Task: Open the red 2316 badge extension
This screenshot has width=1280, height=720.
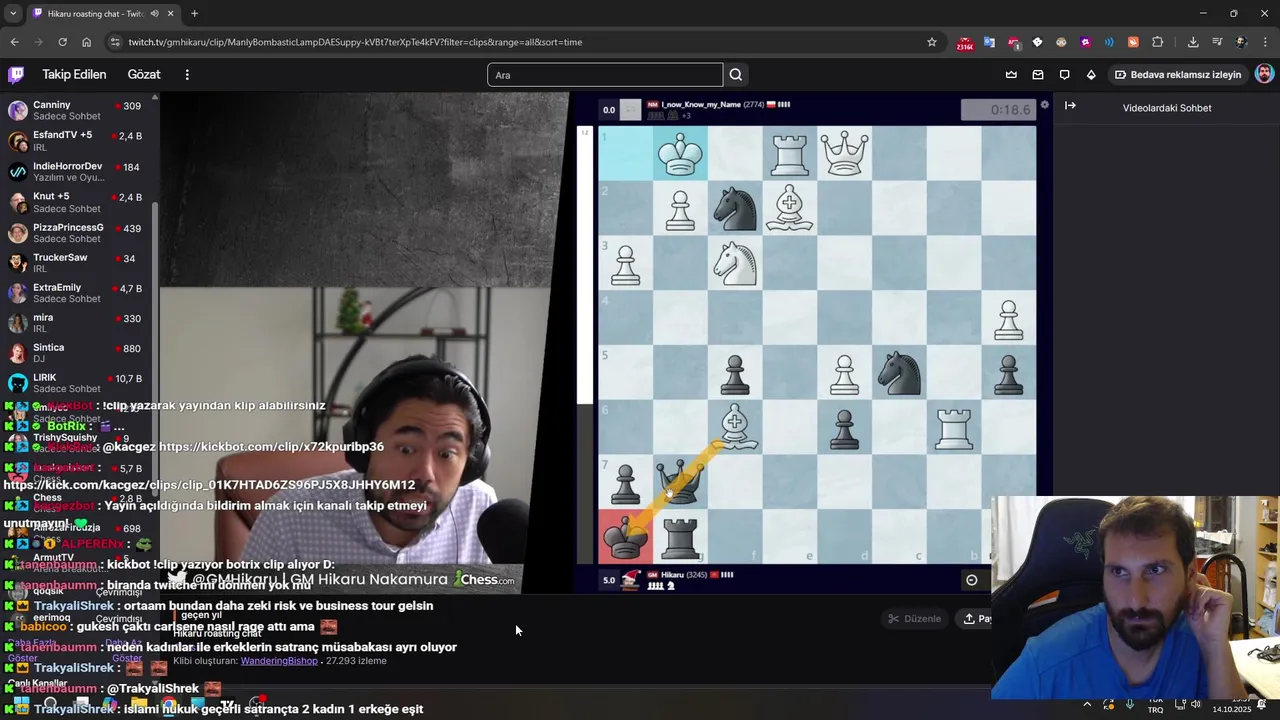Action: coord(965,43)
